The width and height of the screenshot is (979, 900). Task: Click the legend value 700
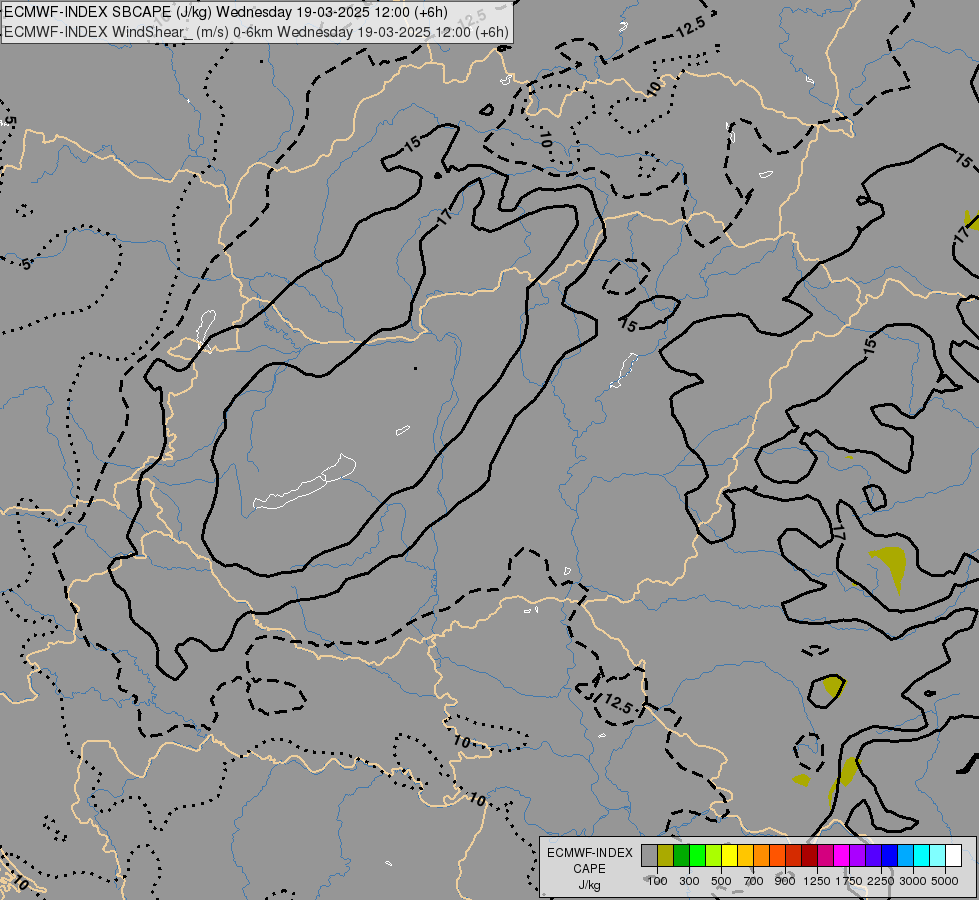[754, 881]
